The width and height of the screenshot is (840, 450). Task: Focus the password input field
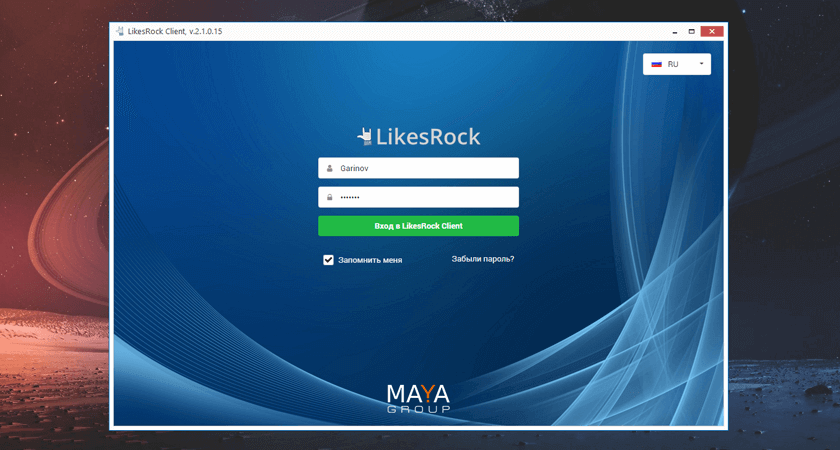coord(418,197)
